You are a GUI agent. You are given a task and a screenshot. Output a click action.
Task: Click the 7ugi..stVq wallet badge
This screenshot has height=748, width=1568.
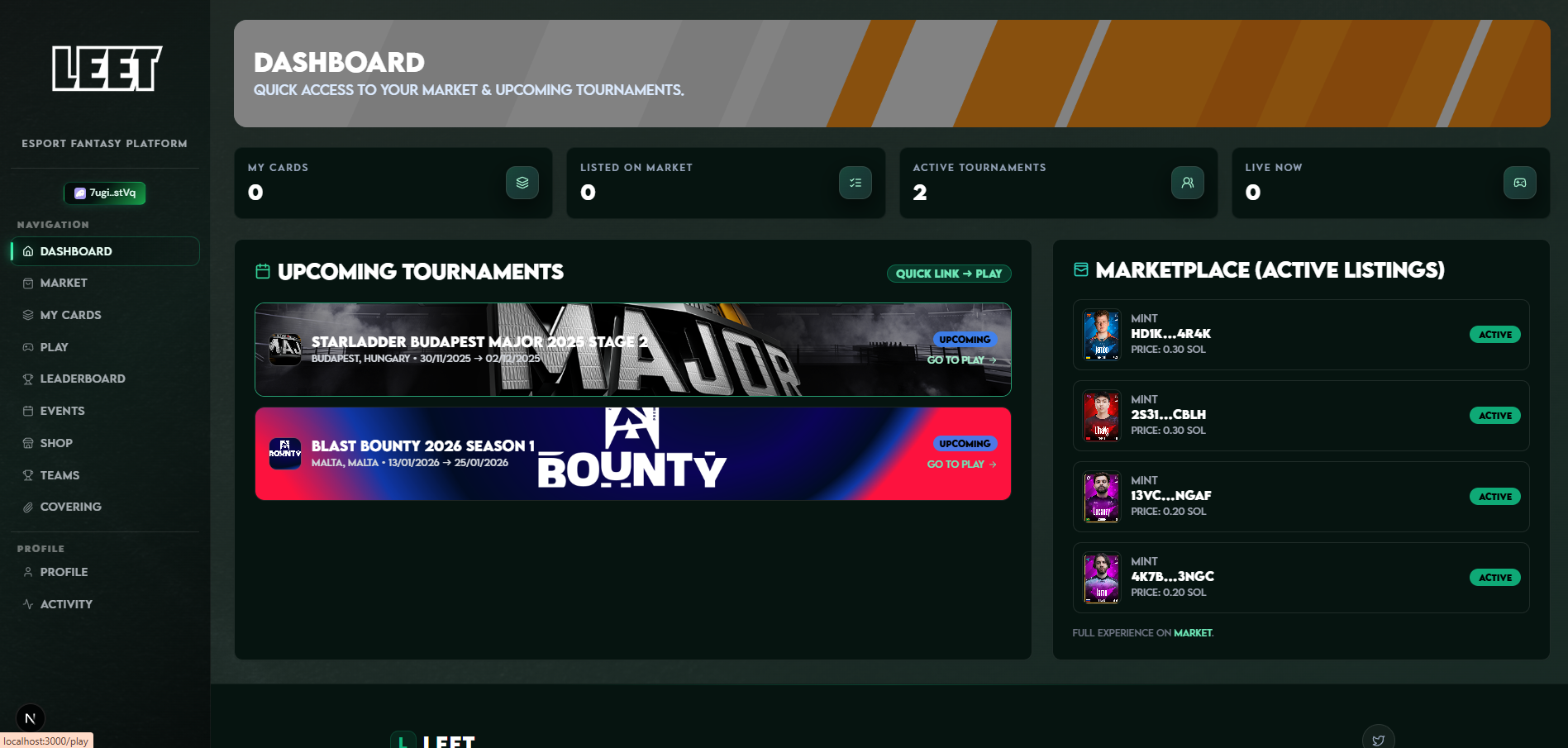pyautogui.click(x=104, y=193)
